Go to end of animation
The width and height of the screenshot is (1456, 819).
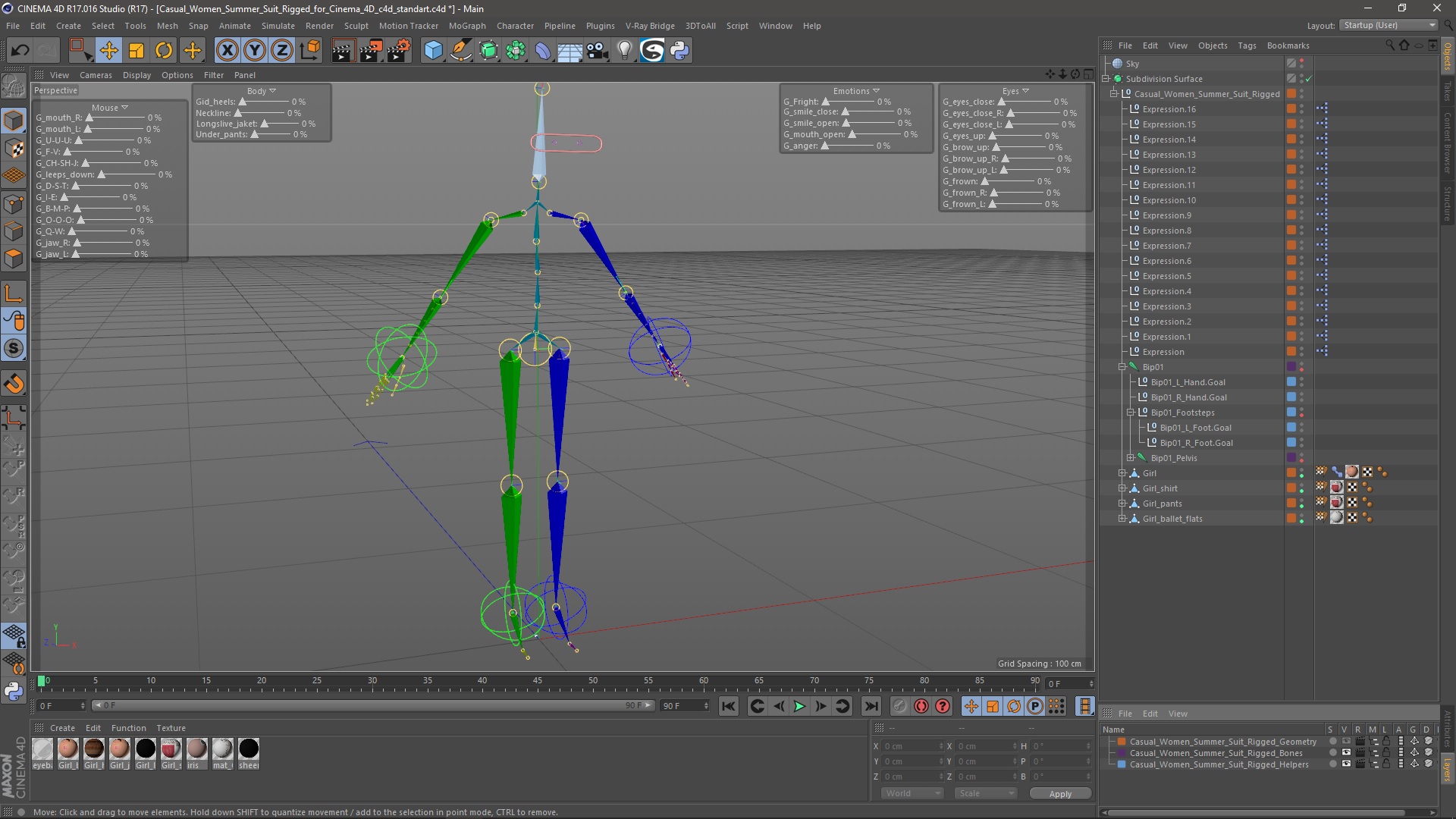tap(871, 706)
